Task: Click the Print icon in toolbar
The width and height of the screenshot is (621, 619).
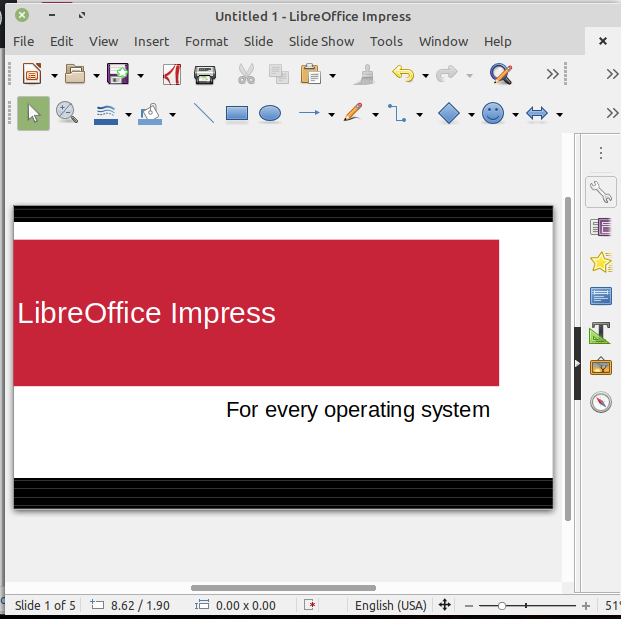Action: pos(204,74)
